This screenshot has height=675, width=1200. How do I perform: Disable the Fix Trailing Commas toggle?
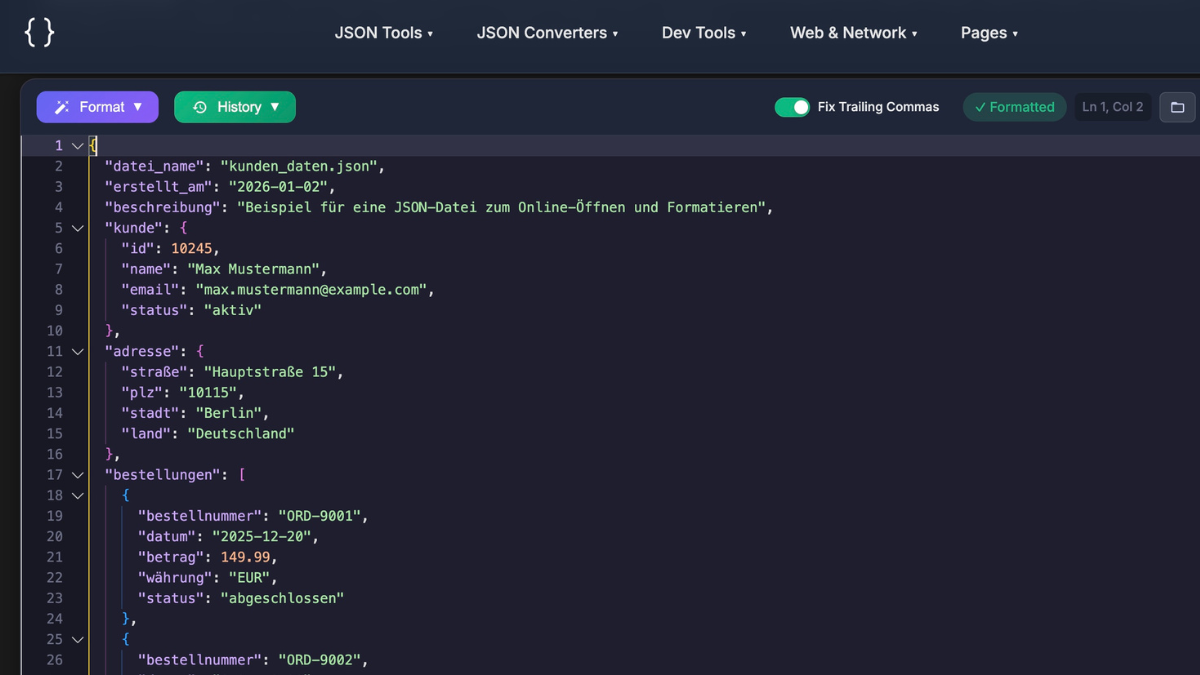(792, 107)
